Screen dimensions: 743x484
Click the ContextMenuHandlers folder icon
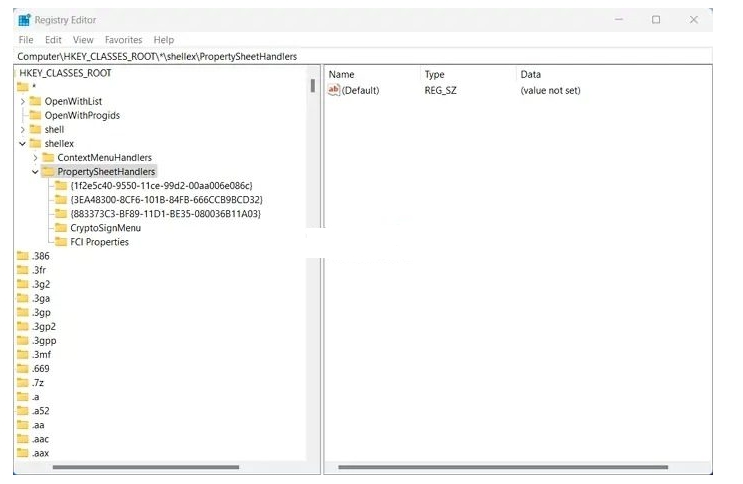pos(48,157)
